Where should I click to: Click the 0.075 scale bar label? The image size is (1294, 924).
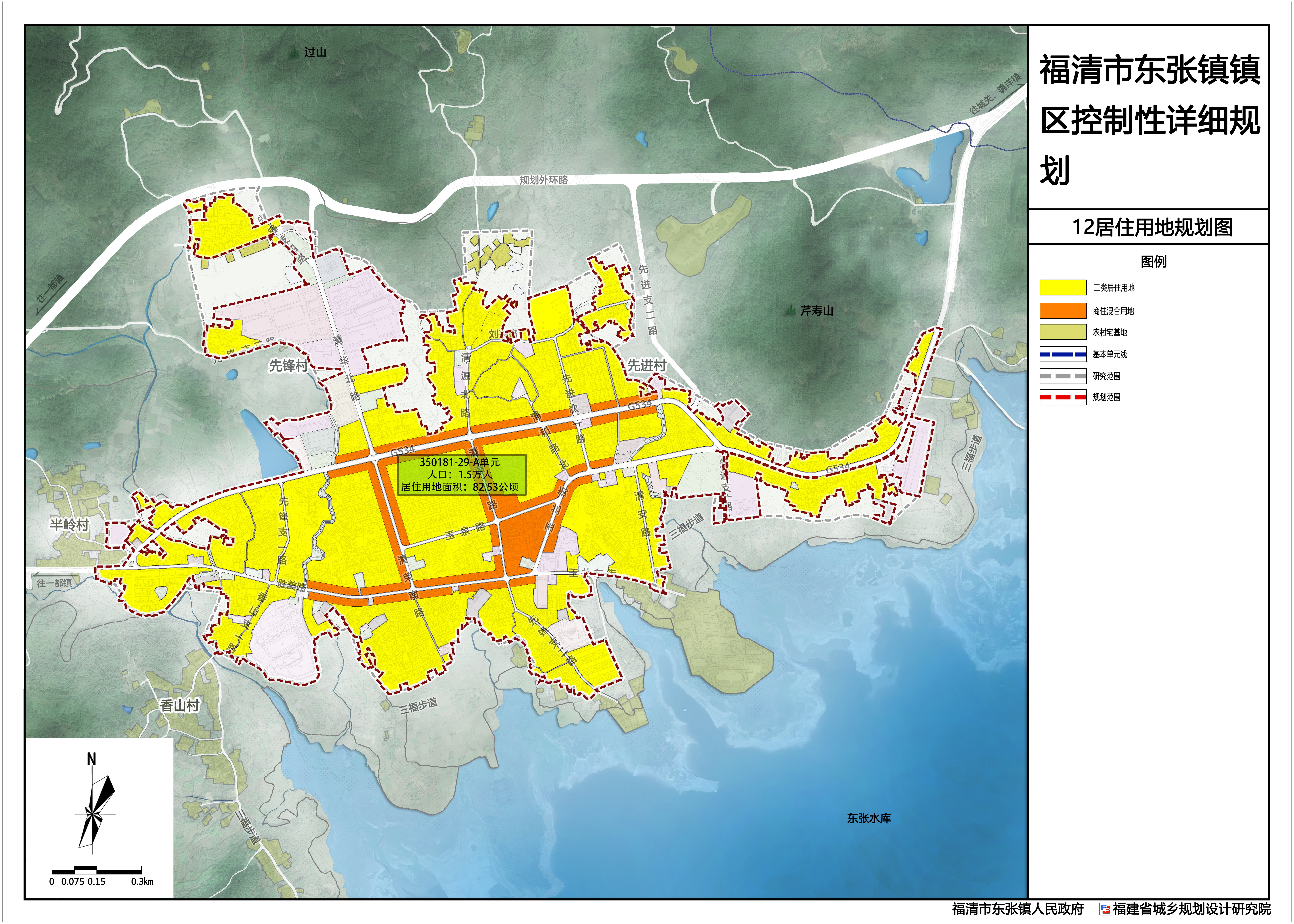pos(73,882)
